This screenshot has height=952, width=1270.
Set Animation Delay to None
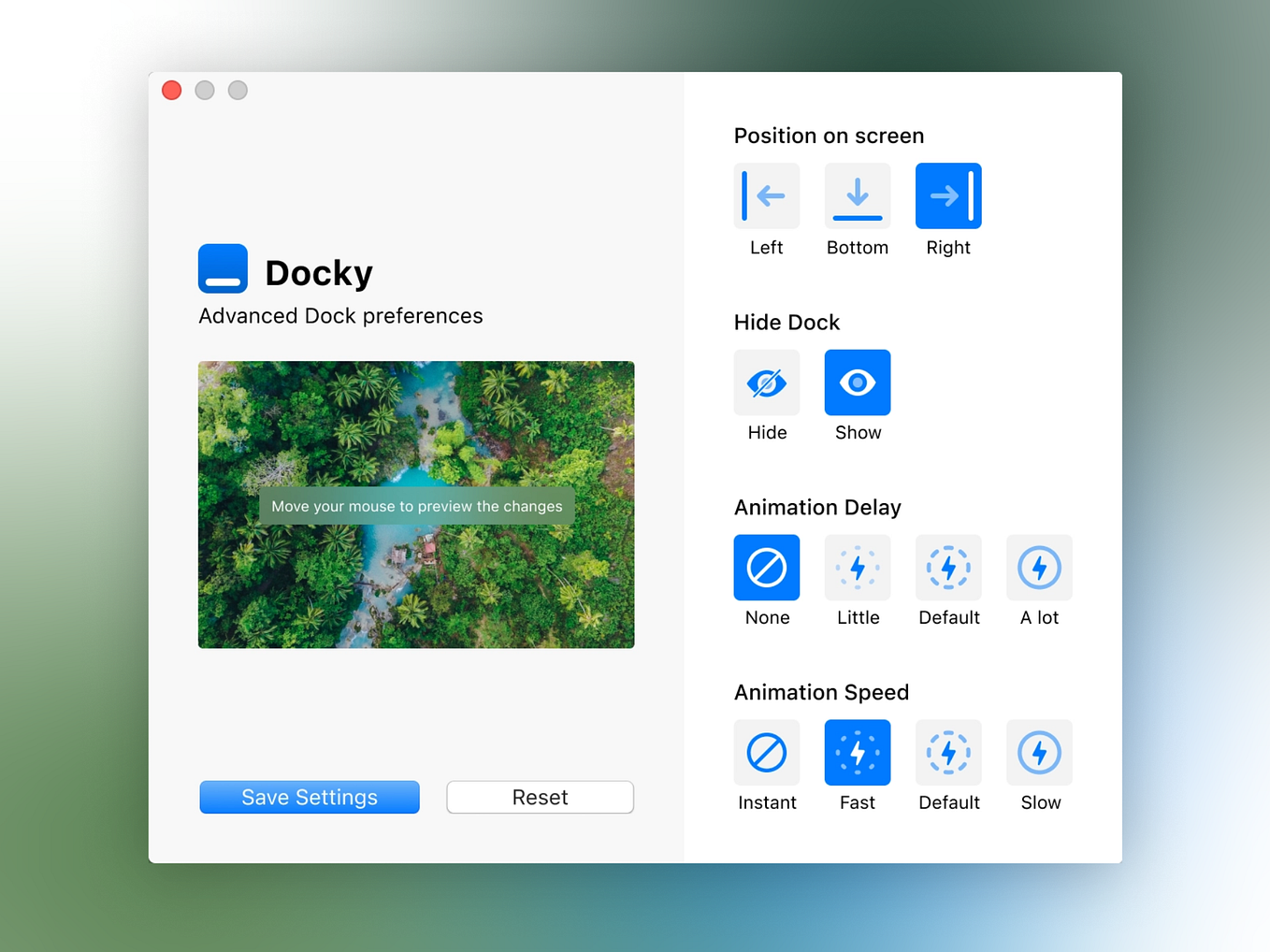[x=766, y=568]
